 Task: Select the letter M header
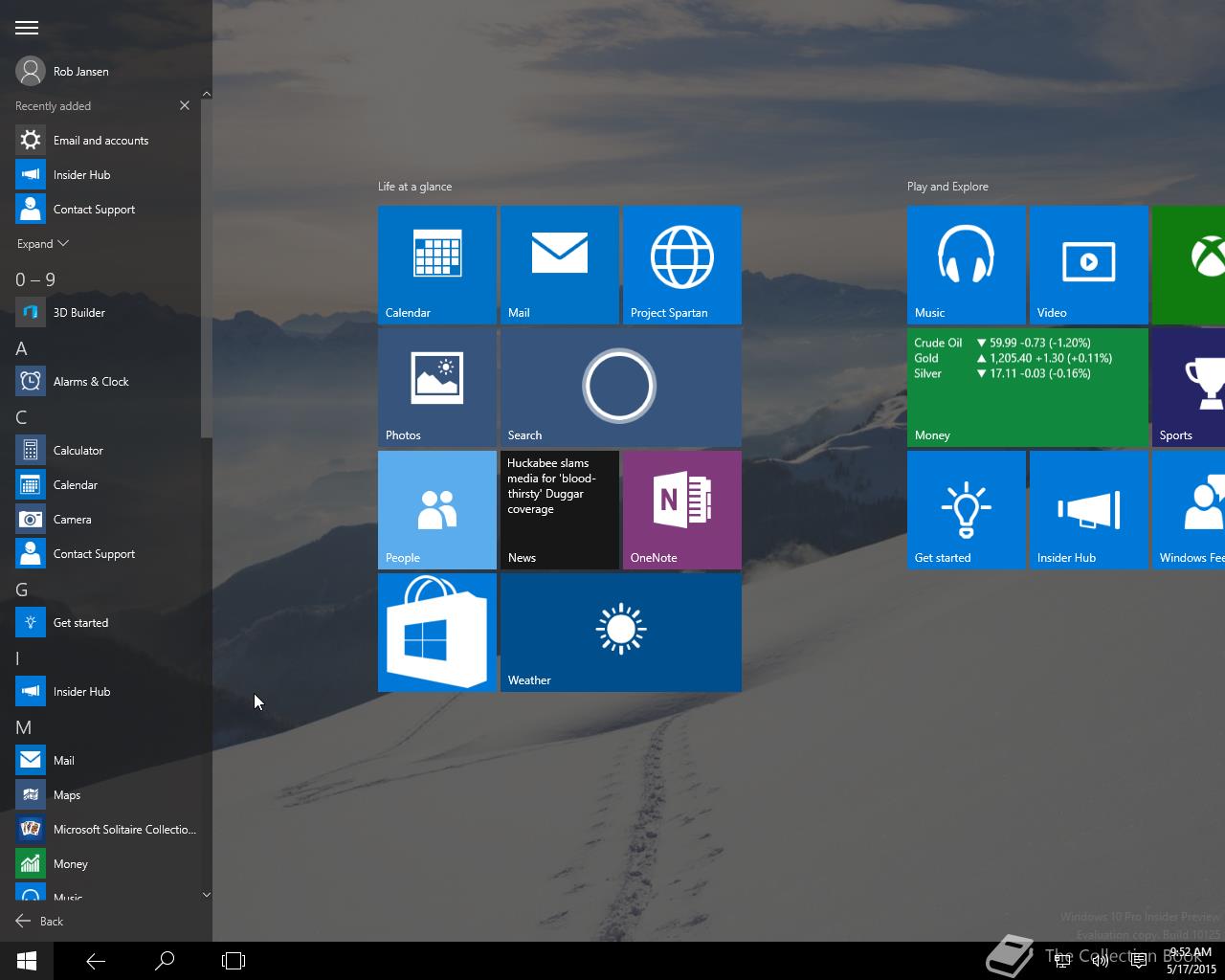[24, 727]
